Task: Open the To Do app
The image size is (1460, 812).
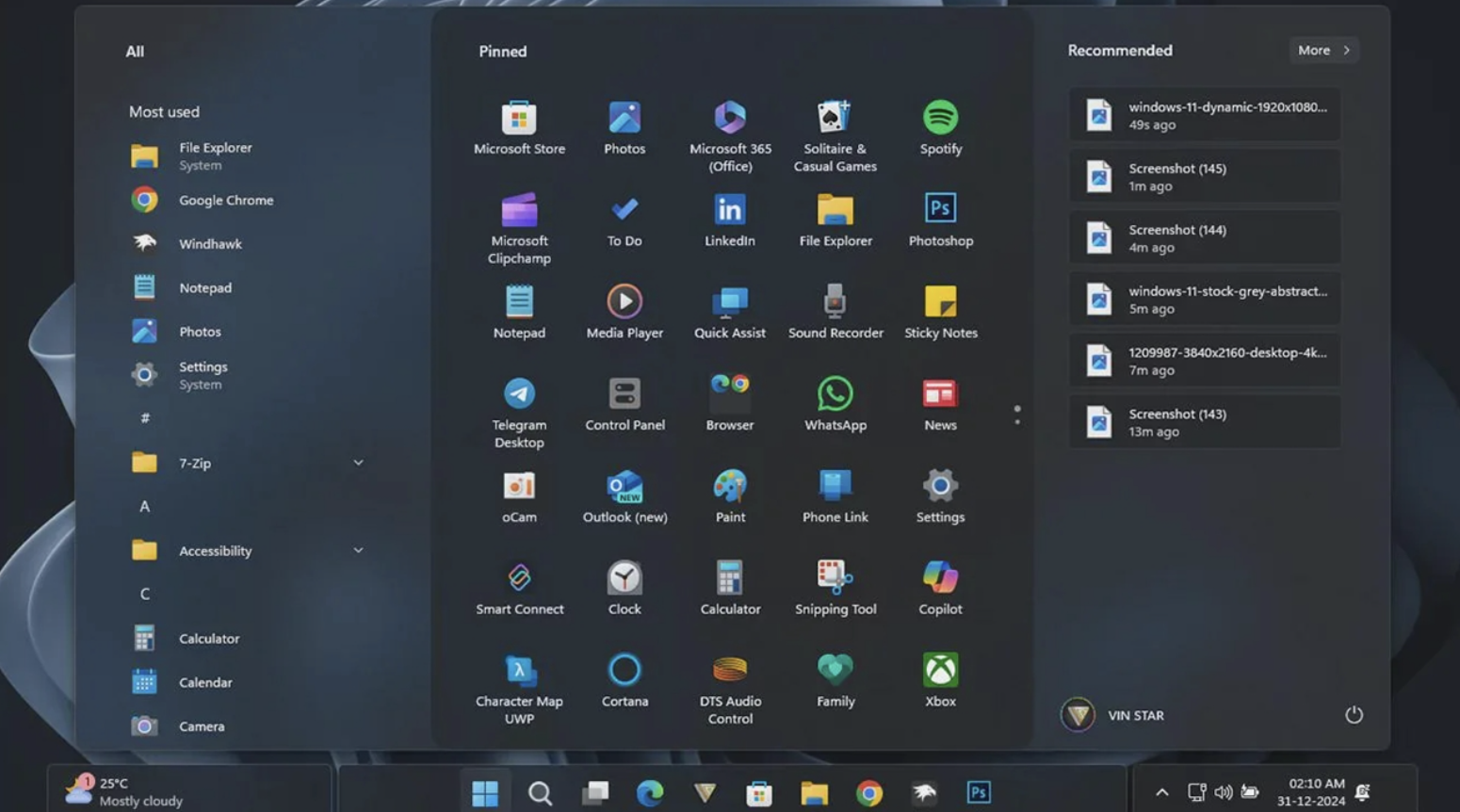Action: pyautogui.click(x=625, y=220)
